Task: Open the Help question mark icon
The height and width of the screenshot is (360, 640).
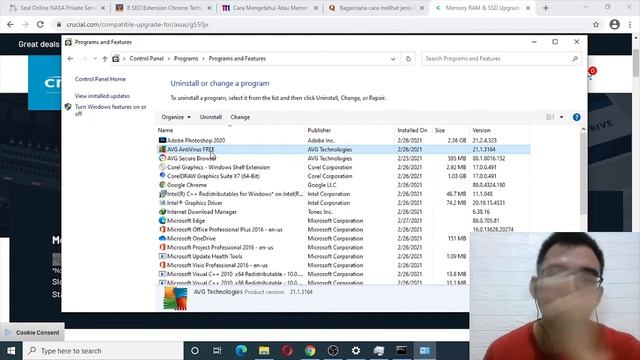Action: pyautogui.click(x=576, y=117)
